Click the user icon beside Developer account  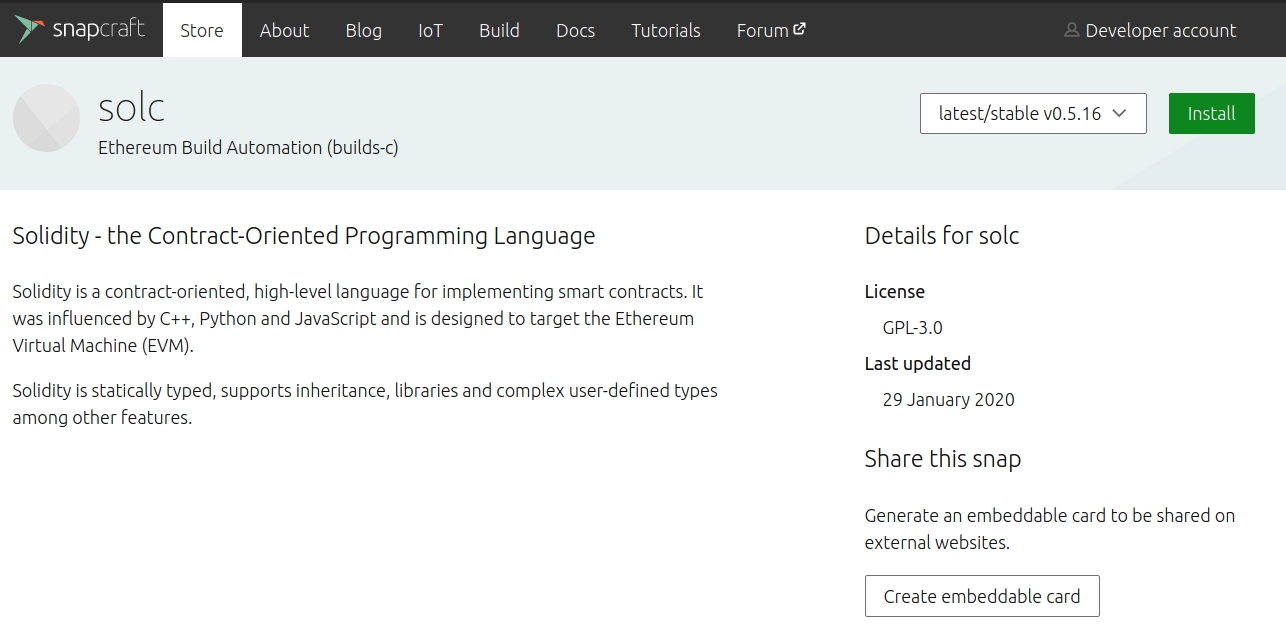click(1071, 30)
